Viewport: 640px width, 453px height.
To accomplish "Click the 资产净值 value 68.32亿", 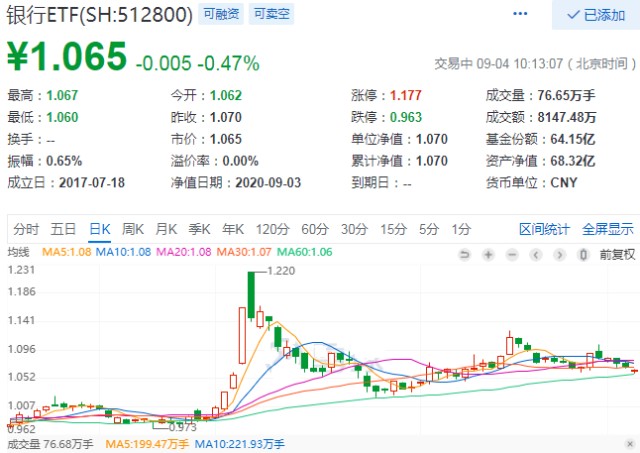I will 573,161.
